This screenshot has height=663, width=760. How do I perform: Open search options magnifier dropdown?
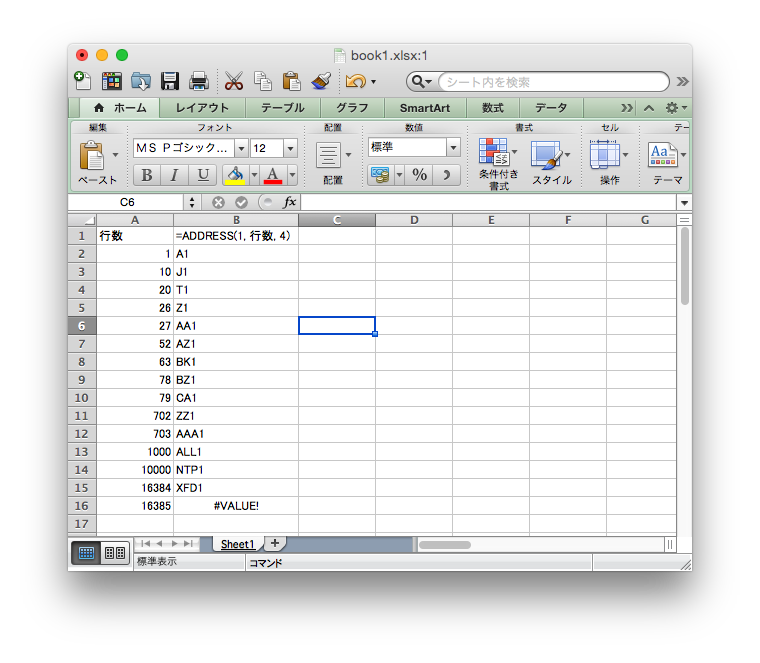(421, 82)
